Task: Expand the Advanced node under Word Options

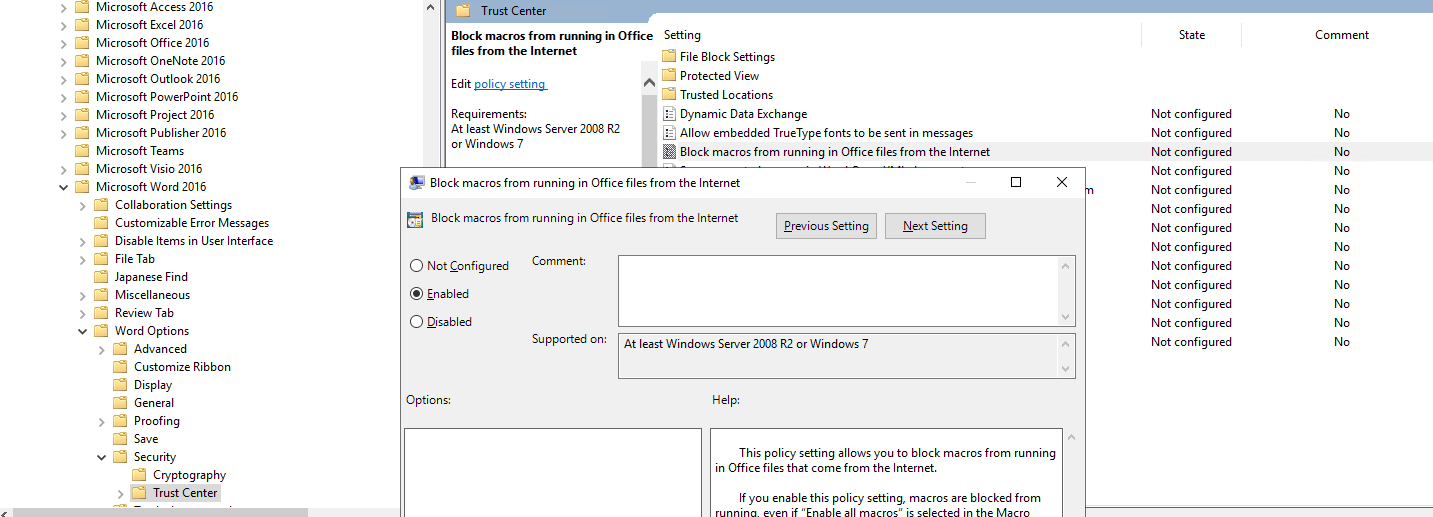Action: 102,349
